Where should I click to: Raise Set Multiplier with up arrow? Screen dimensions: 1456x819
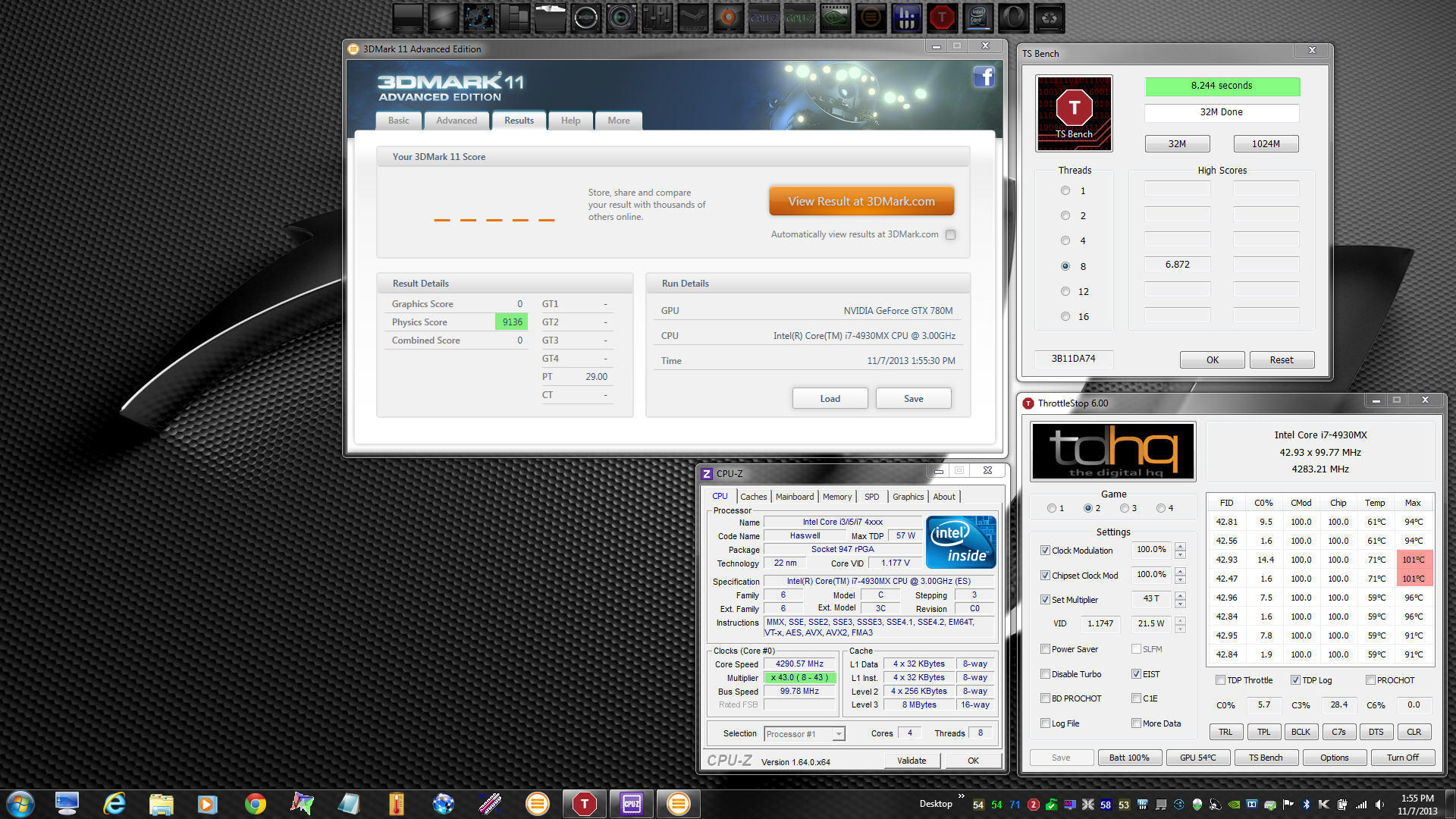point(1180,595)
